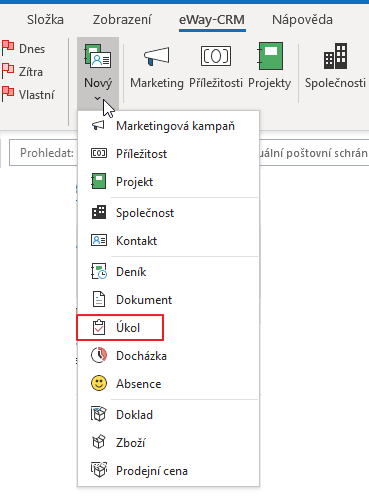This screenshot has height=499, width=369.
Task: Pick Společnost from the dropdown list
Action: (168, 213)
